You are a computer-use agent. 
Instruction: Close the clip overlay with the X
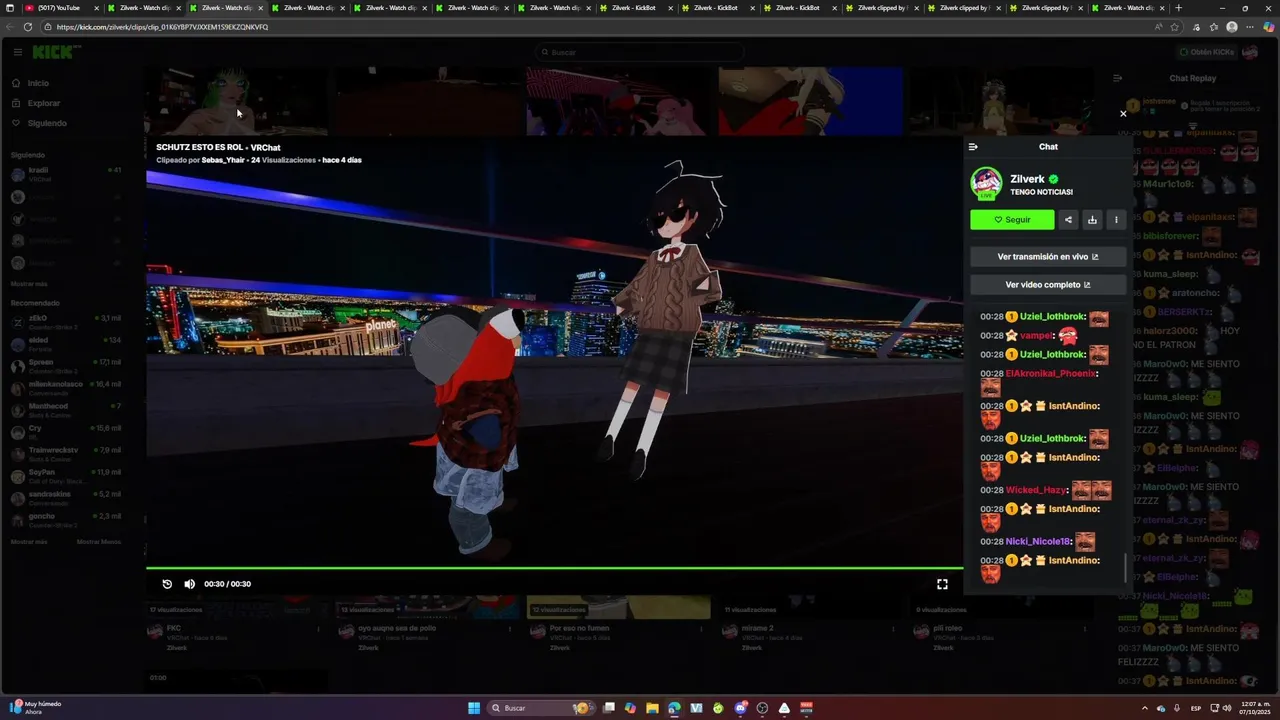tap(1123, 114)
